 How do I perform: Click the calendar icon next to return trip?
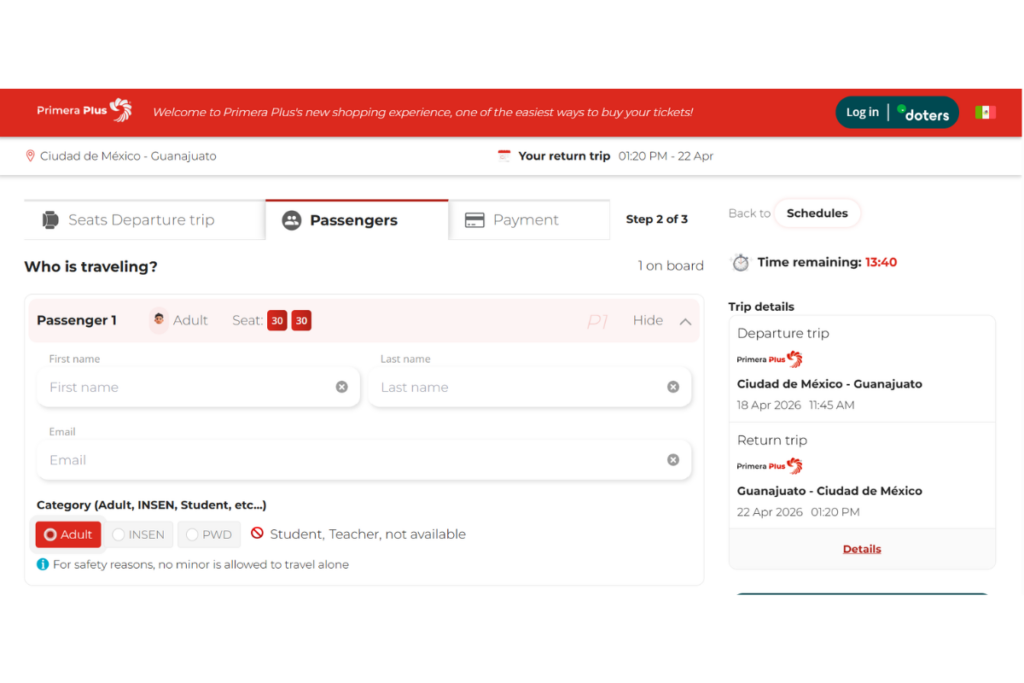504,156
